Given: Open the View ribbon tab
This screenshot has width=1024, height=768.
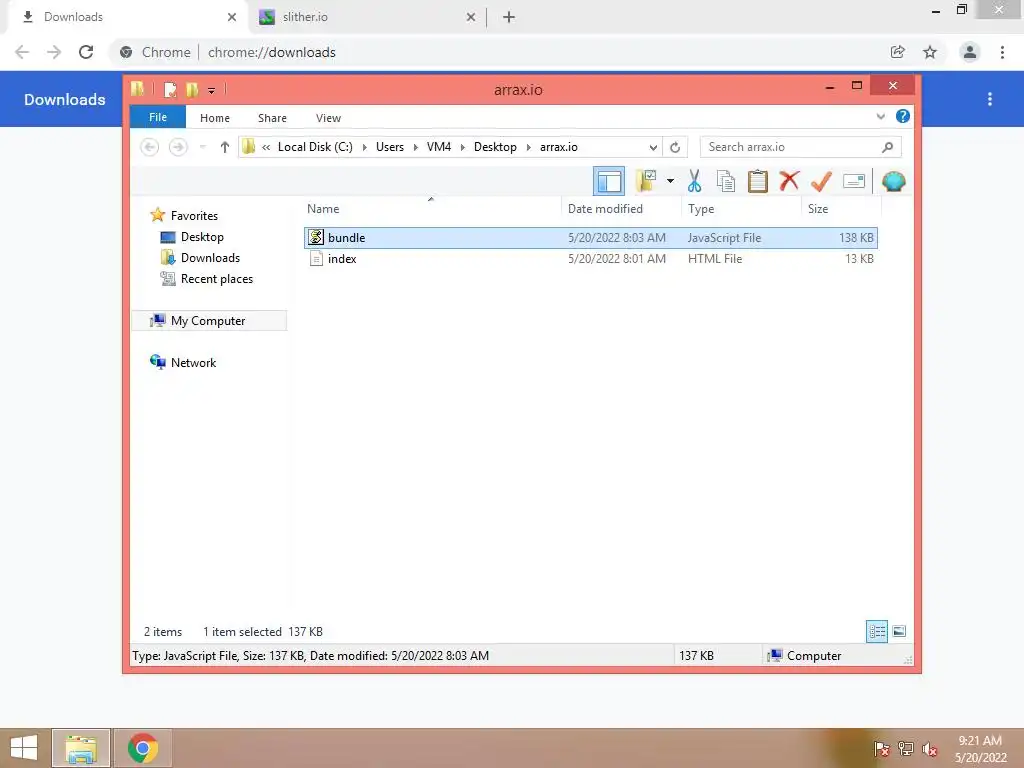Looking at the screenshot, I should pos(328,118).
